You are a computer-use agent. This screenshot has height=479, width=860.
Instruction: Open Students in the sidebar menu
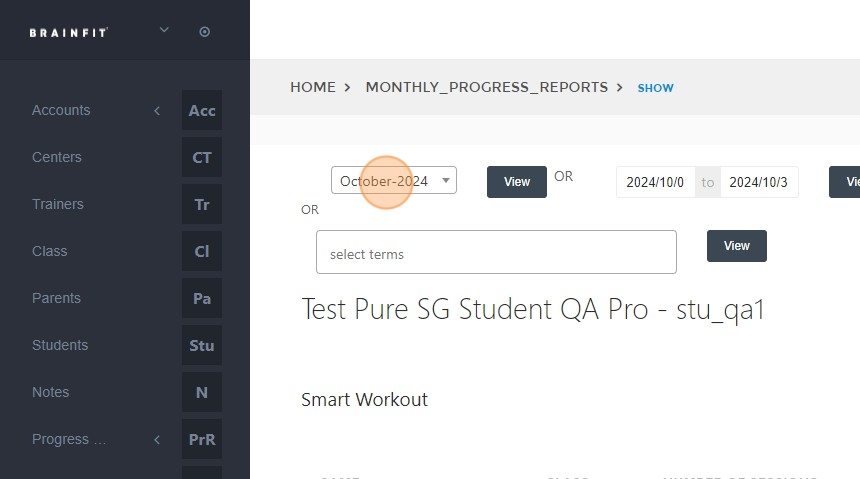[x=60, y=345]
